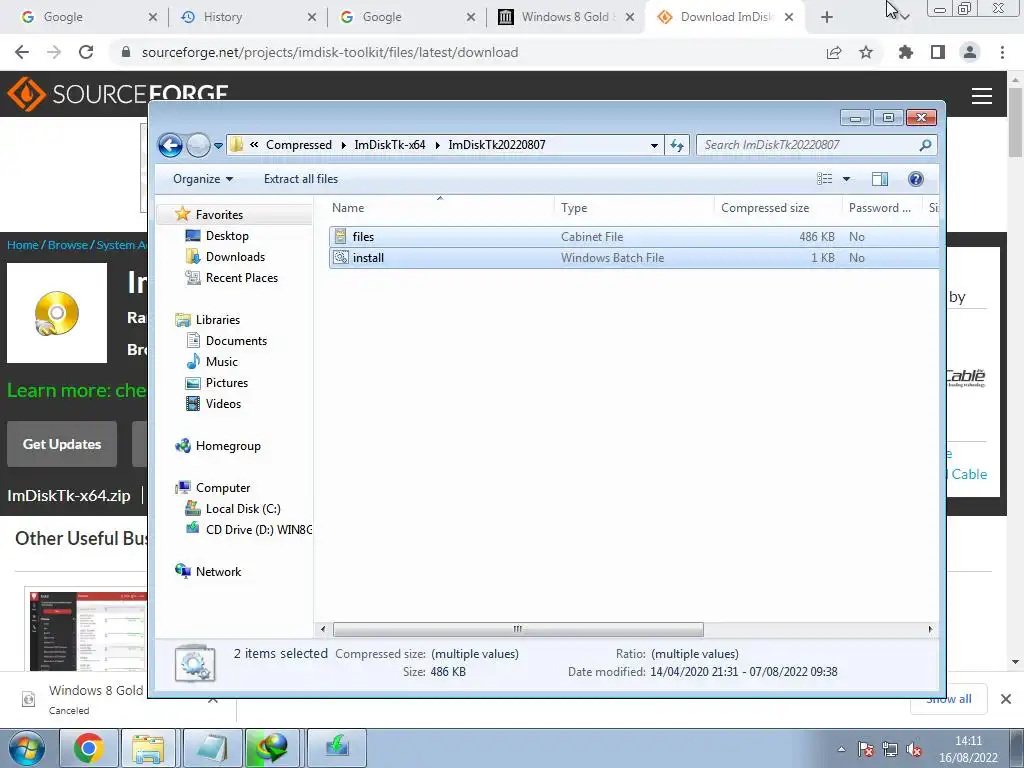Image resolution: width=1024 pixels, height=768 pixels.
Task: Open the view options dropdown arrow
Action: tap(846, 179)
